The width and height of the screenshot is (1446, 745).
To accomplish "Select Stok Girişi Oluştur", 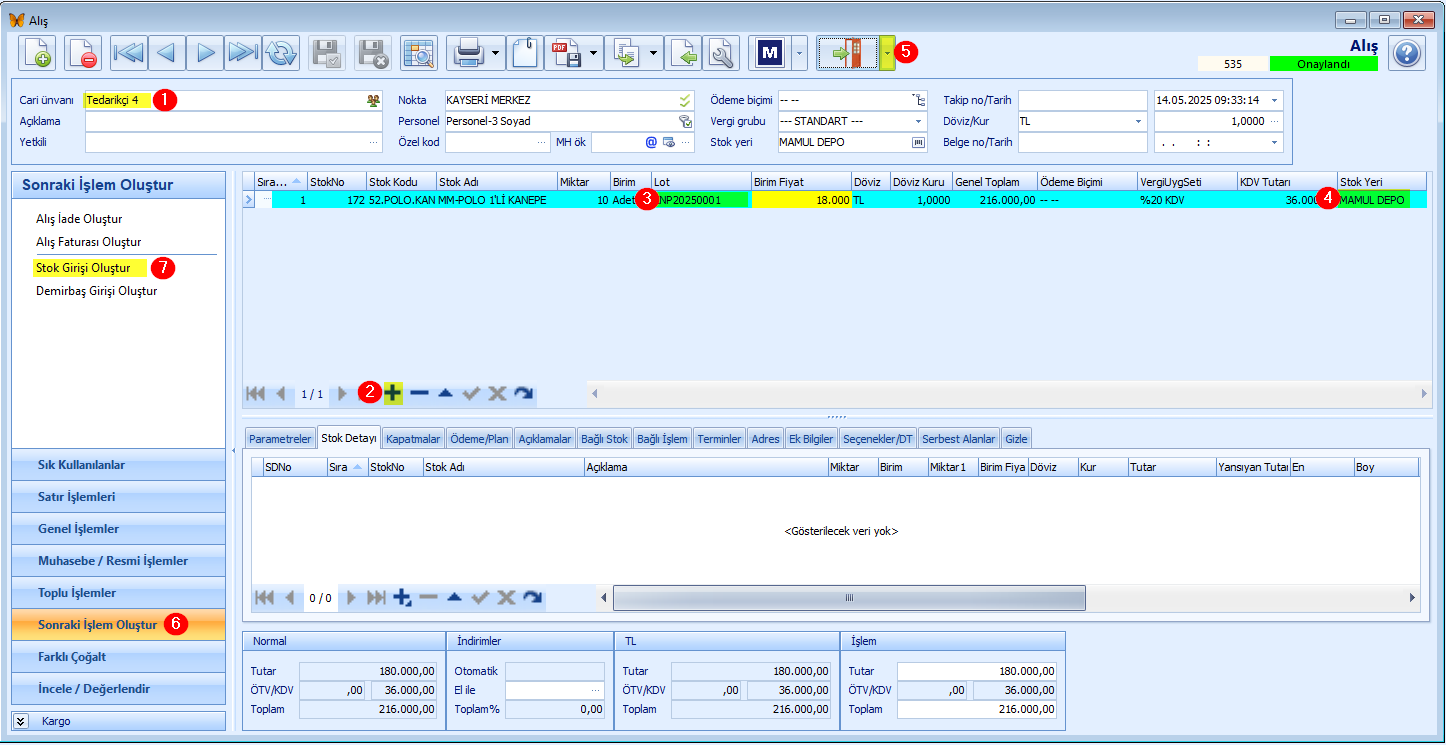I will point(82,268).
